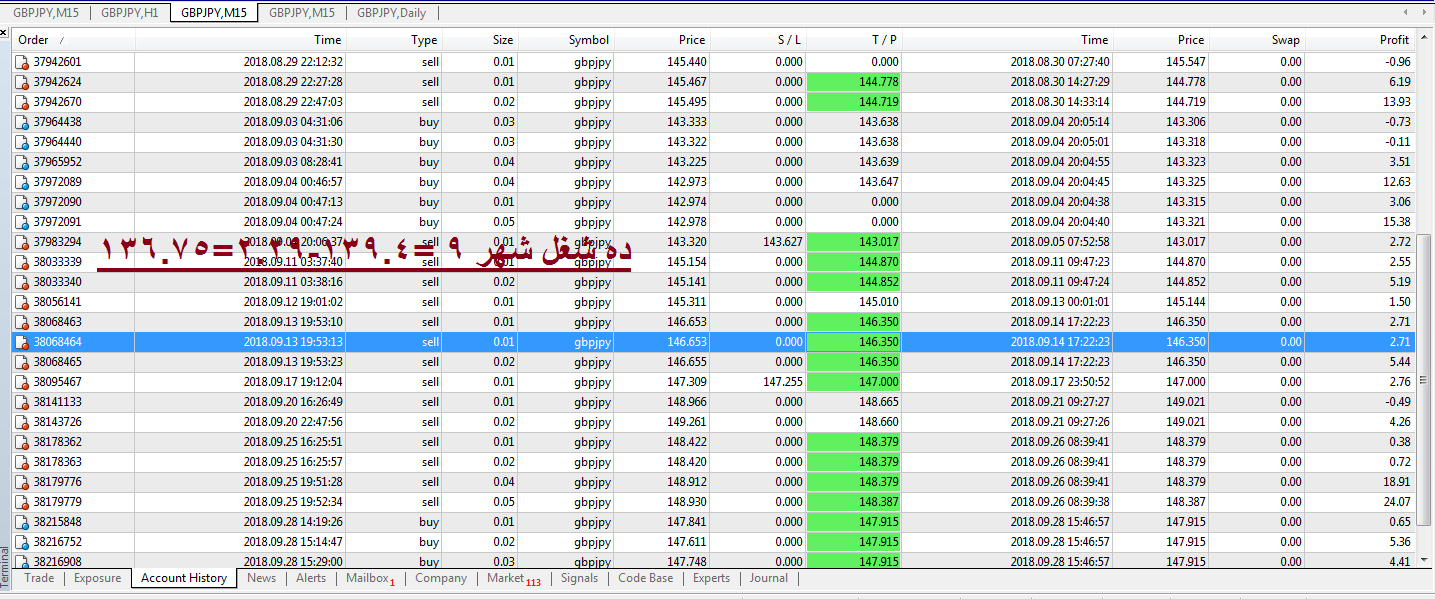Image resolution: width=1435 pixels, height=599 pixels.
Task: Click the buy icon next to order 38215848
Action: pos(21,522)
